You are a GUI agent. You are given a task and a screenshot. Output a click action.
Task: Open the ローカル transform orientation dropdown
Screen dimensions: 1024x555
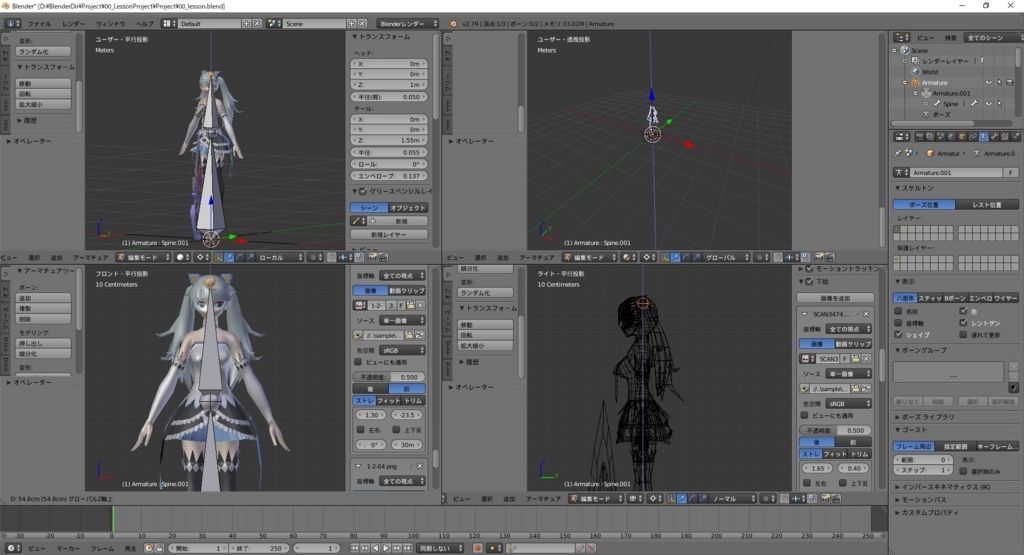[x=281, y=257]
